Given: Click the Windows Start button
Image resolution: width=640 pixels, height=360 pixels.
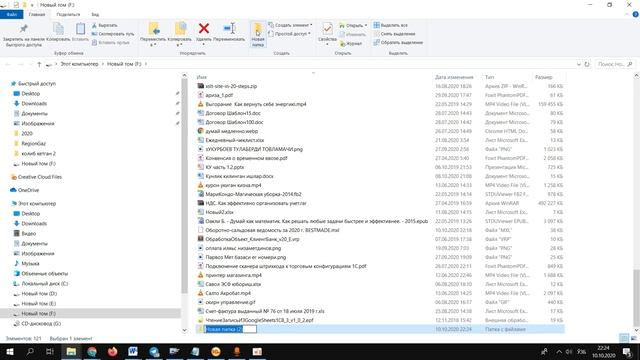Looking at the screenshot, I should [9, 351].
